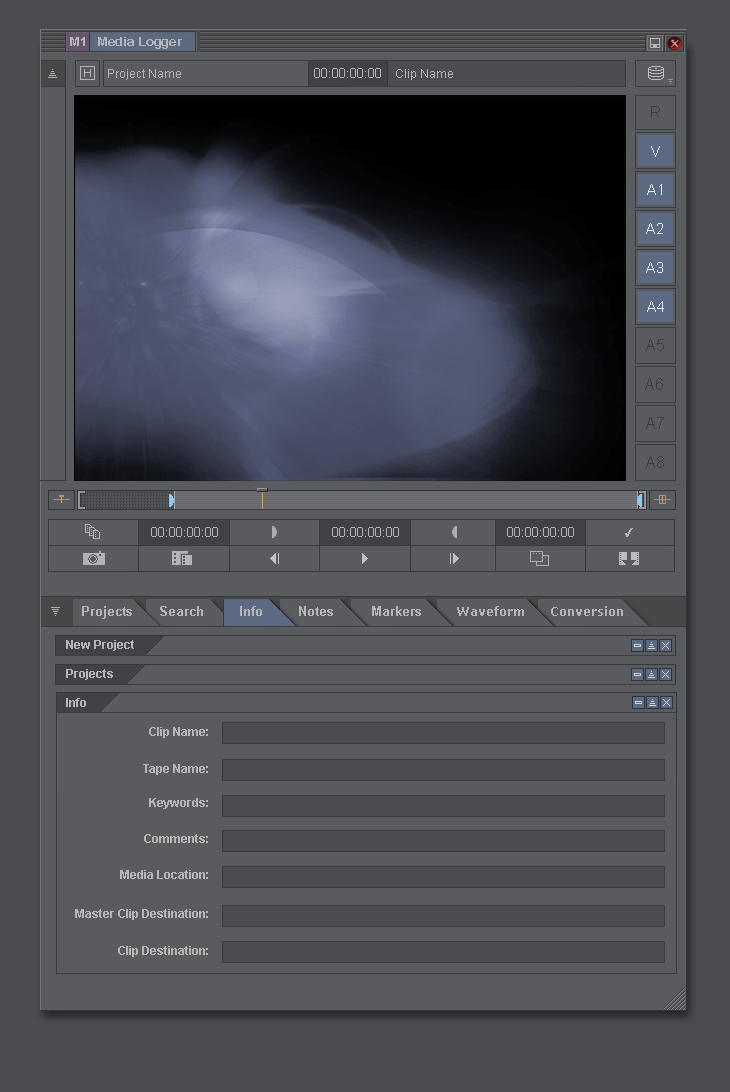Image resolution: width=730 pixels, height=1092 pixels.
Task: Pop out the Projects panel
Action: (651, 674)
